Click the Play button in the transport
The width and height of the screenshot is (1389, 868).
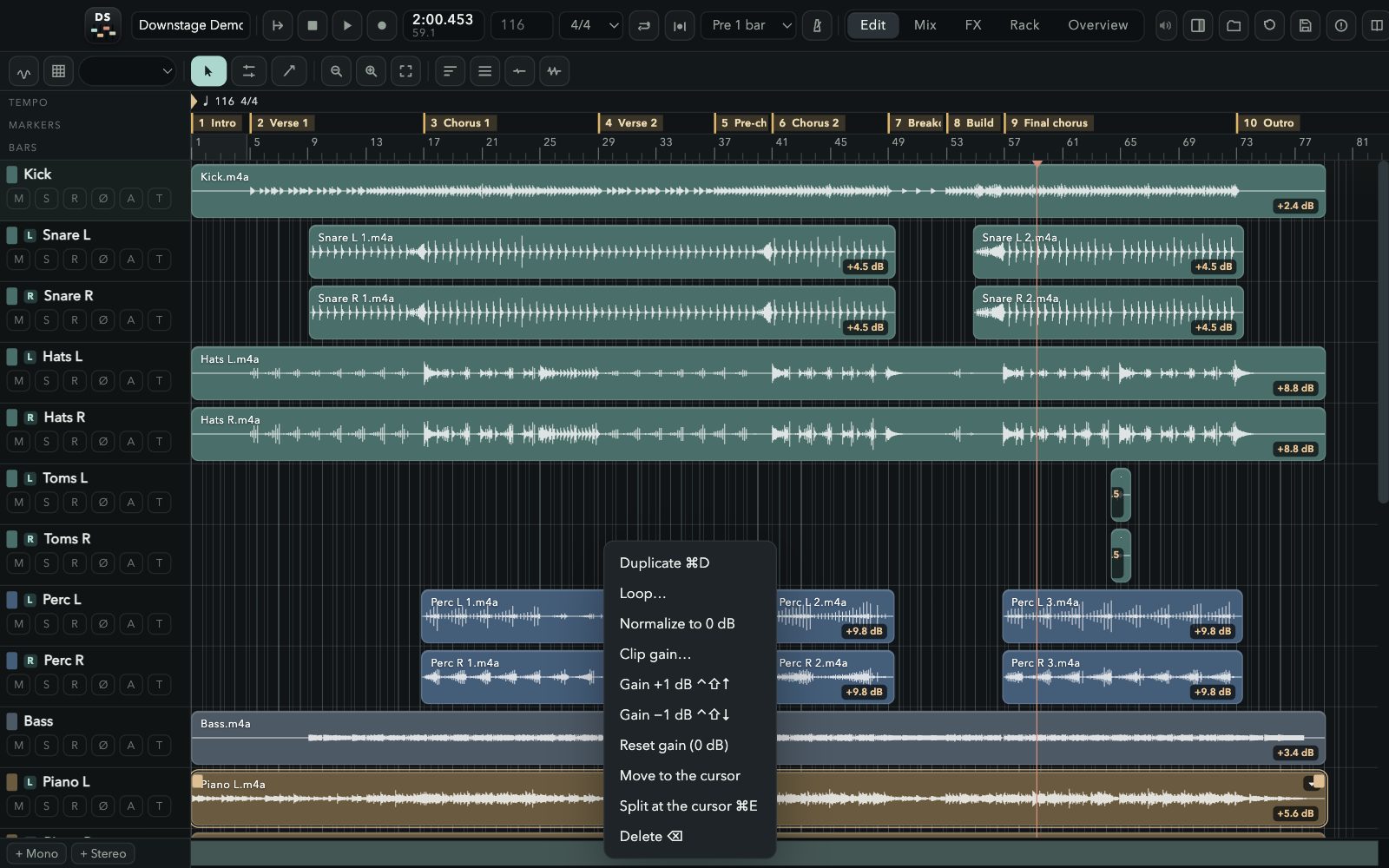[347, 25]
